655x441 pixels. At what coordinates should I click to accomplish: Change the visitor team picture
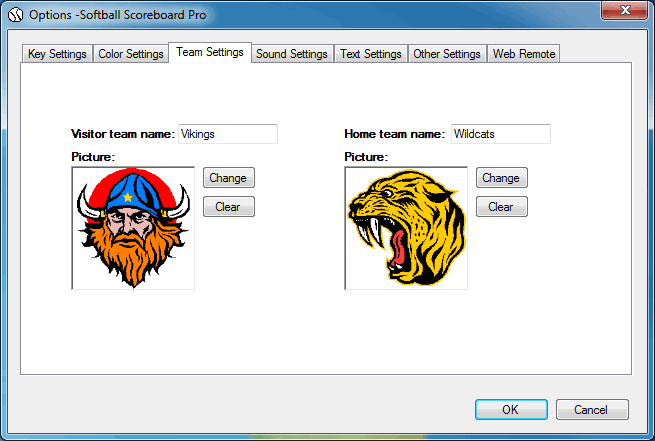tap(228, 178)
